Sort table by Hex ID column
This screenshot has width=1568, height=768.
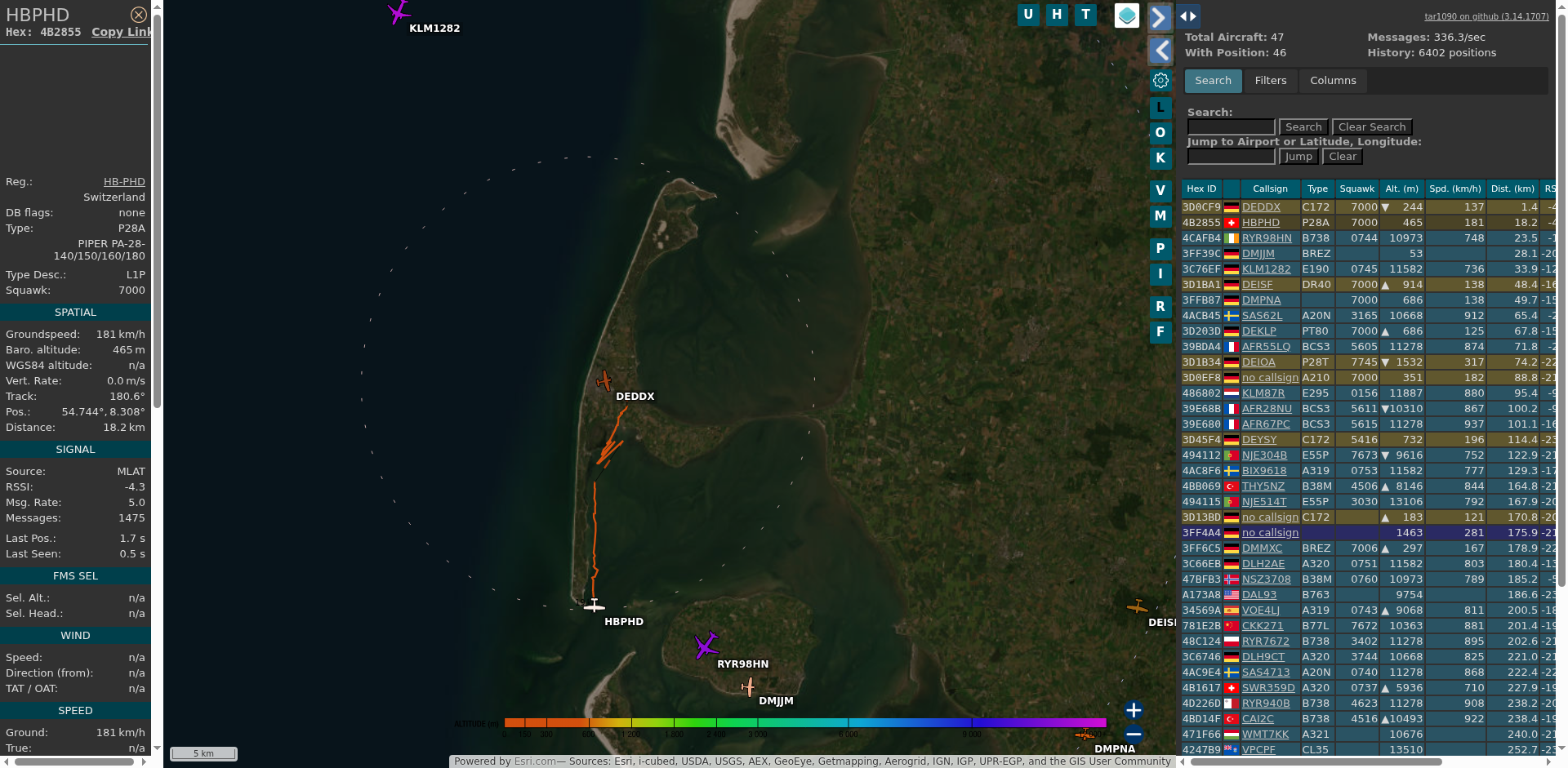click(1201, 189)
